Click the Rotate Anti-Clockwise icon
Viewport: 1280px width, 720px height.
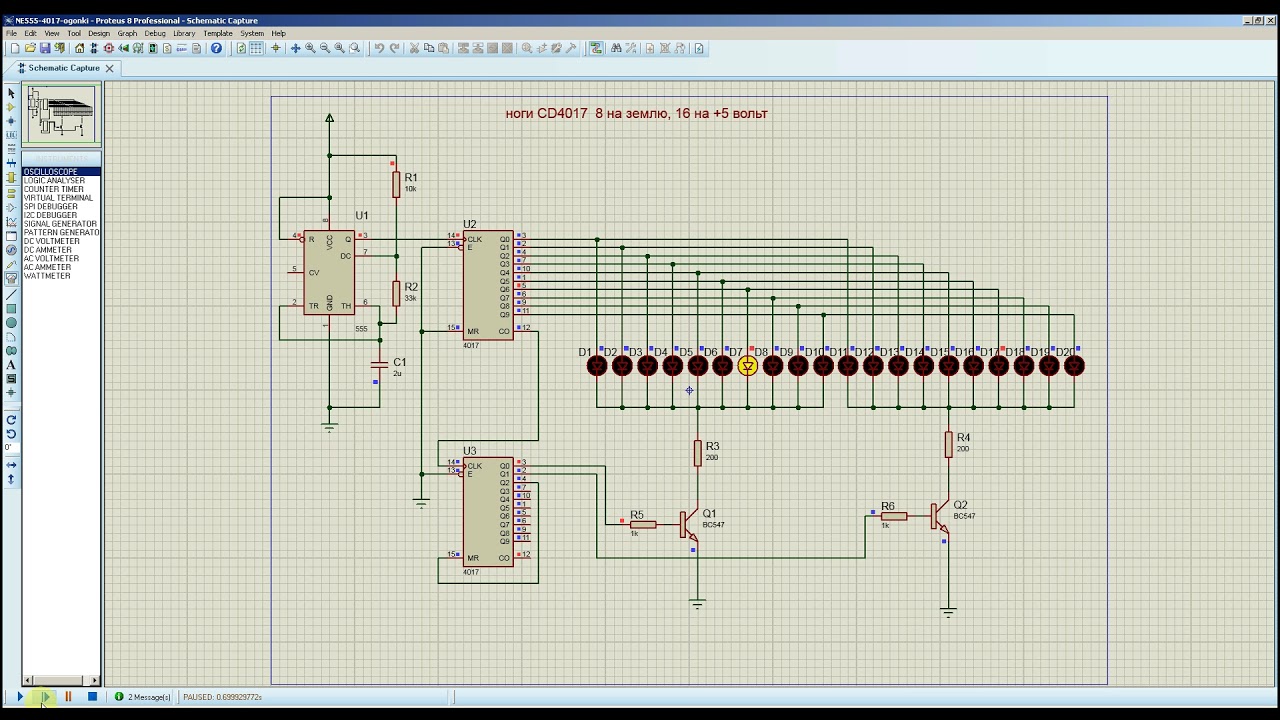click(x=11, y=433)
